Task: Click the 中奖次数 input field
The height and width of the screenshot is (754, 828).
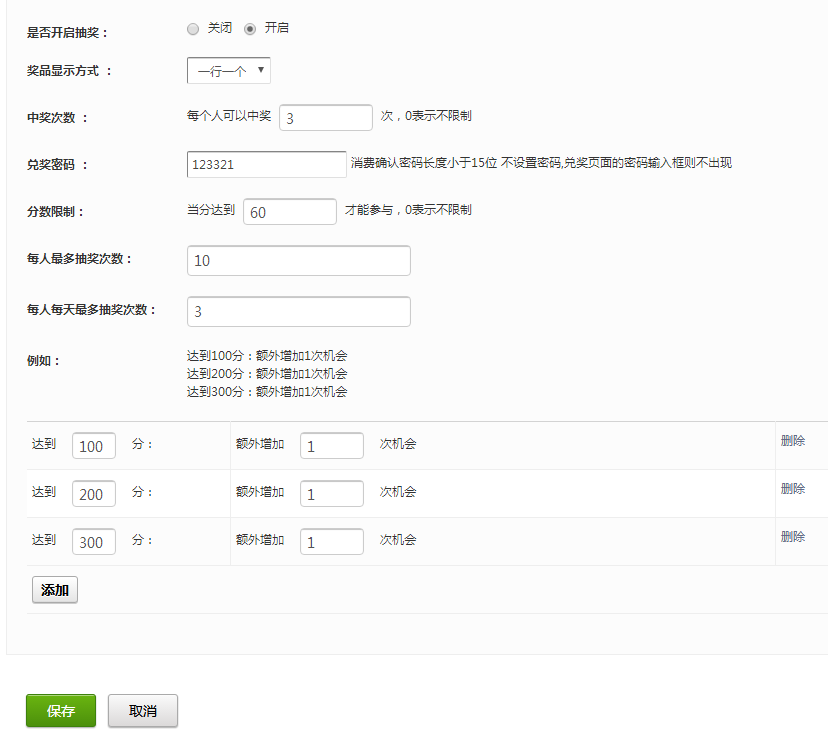Action: [x=325, y=118]
